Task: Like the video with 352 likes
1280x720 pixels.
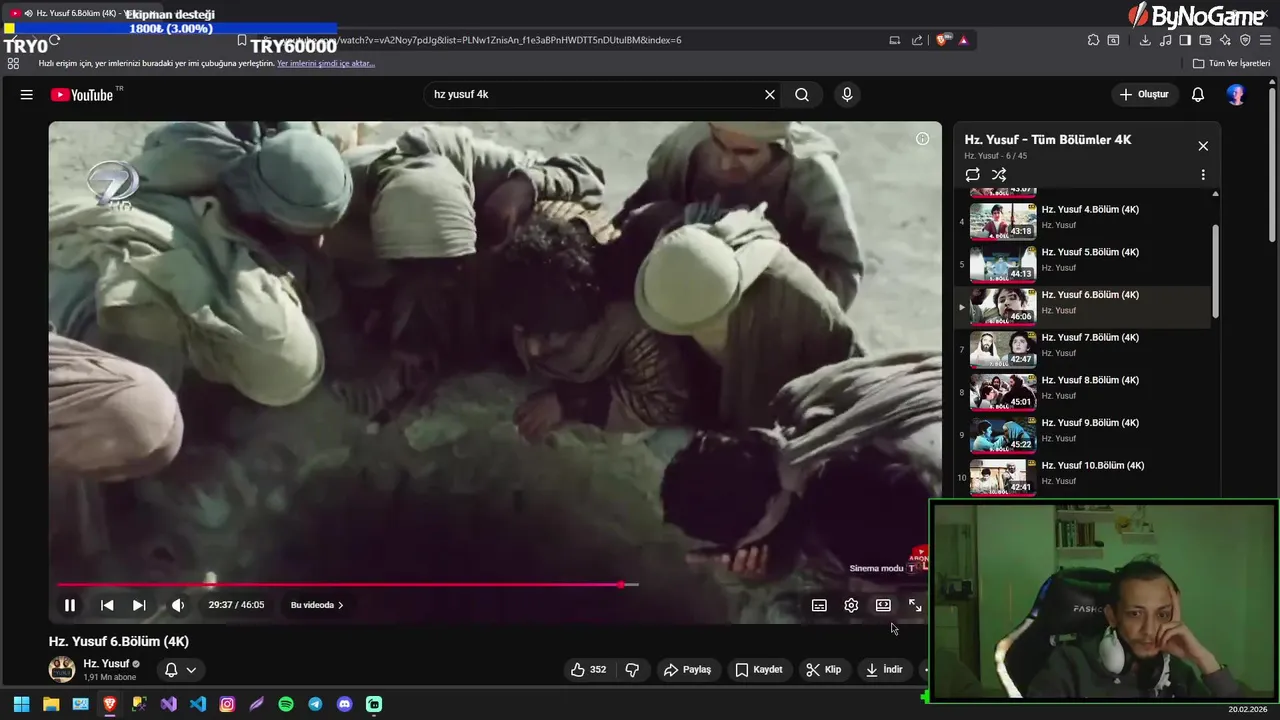Action: [588, 669]
